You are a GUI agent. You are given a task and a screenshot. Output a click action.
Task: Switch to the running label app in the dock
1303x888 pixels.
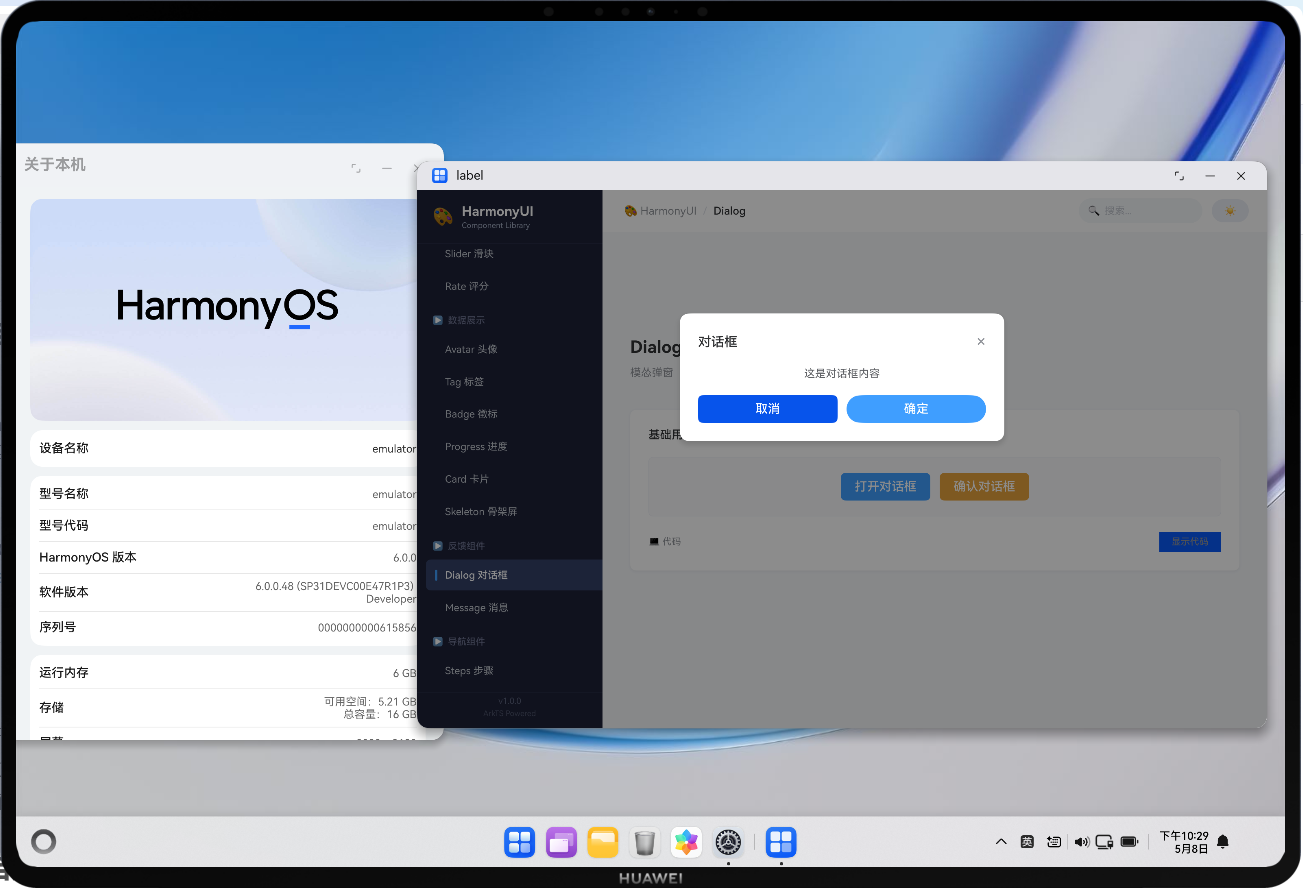781,843
